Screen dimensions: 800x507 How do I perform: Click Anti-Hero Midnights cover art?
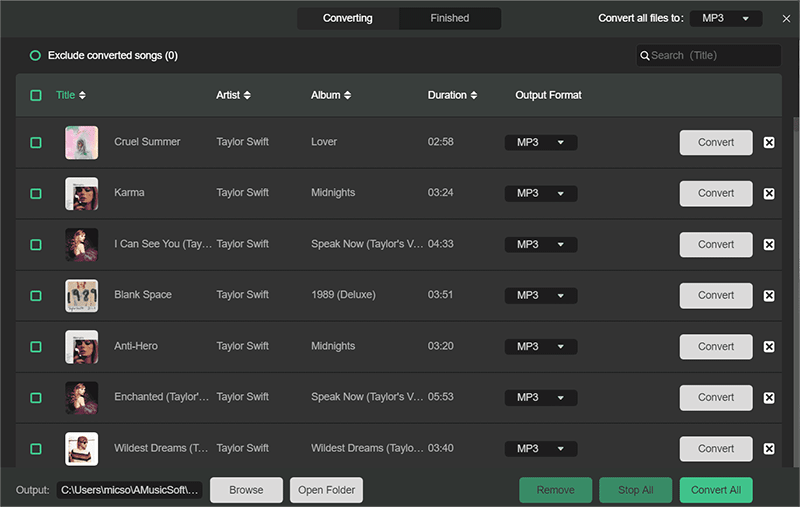tap(82, 346)
